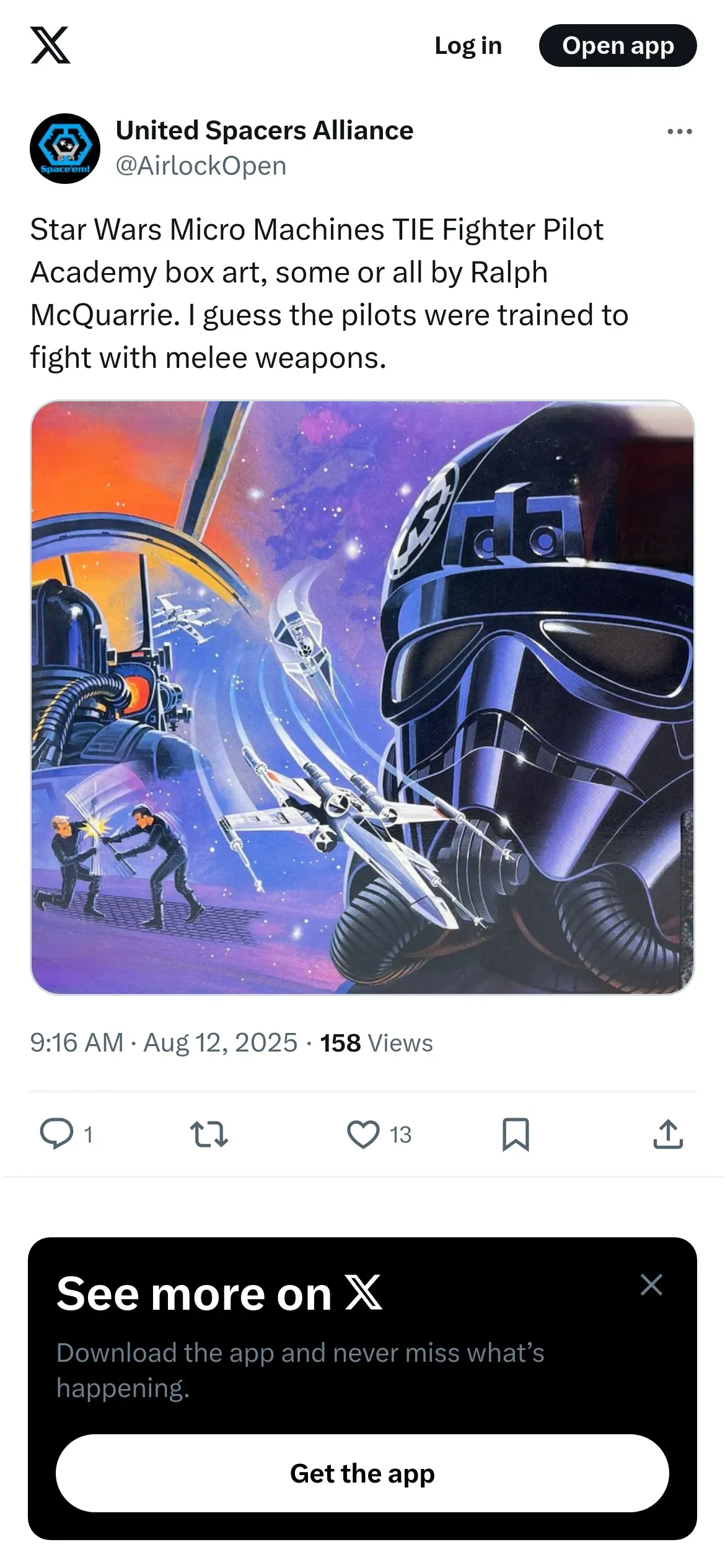This screenshot has height=1568, width=725.
Task: Tap the Get the app button
Action: tap(362, 1473)
